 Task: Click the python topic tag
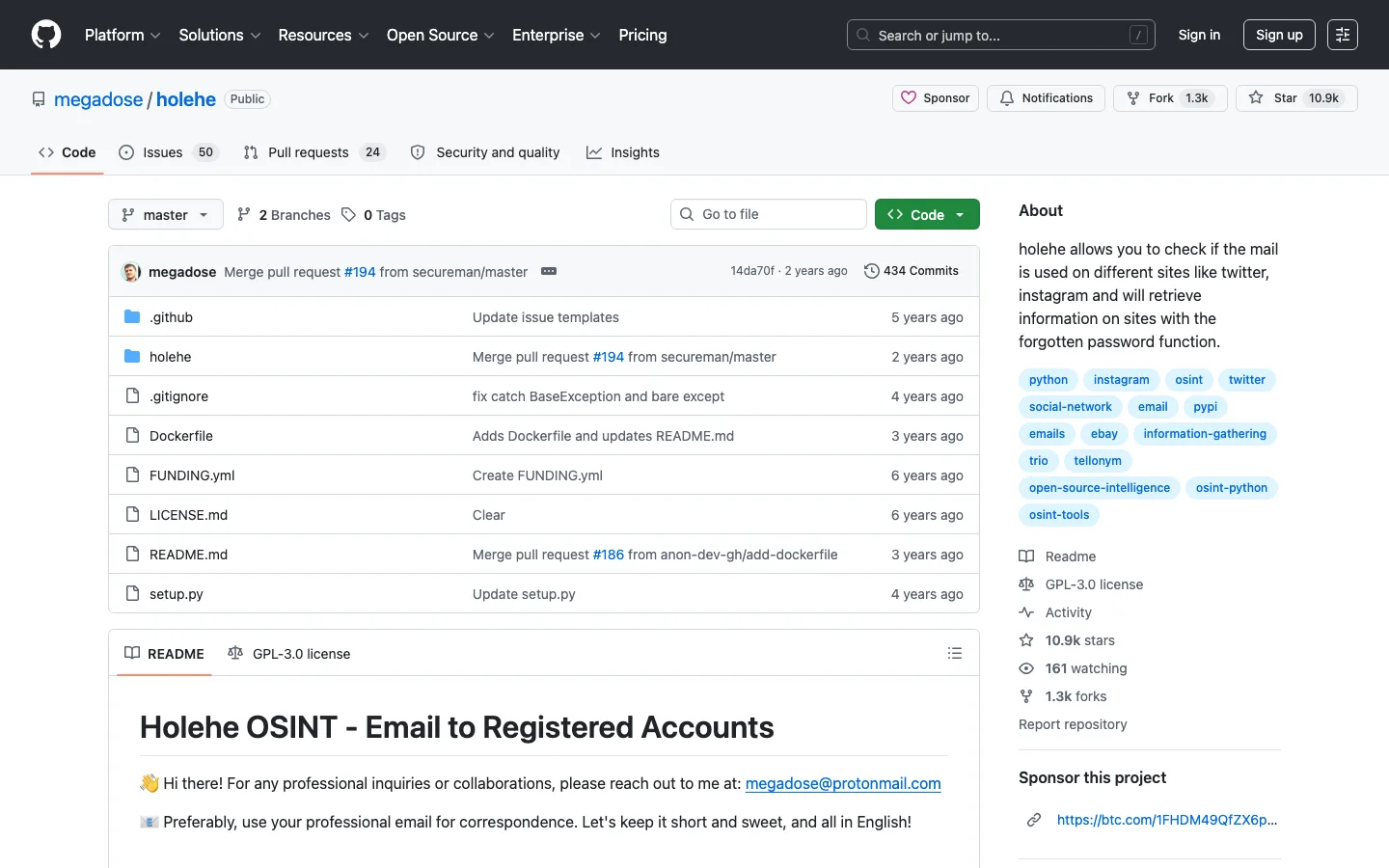[1049, 380]
